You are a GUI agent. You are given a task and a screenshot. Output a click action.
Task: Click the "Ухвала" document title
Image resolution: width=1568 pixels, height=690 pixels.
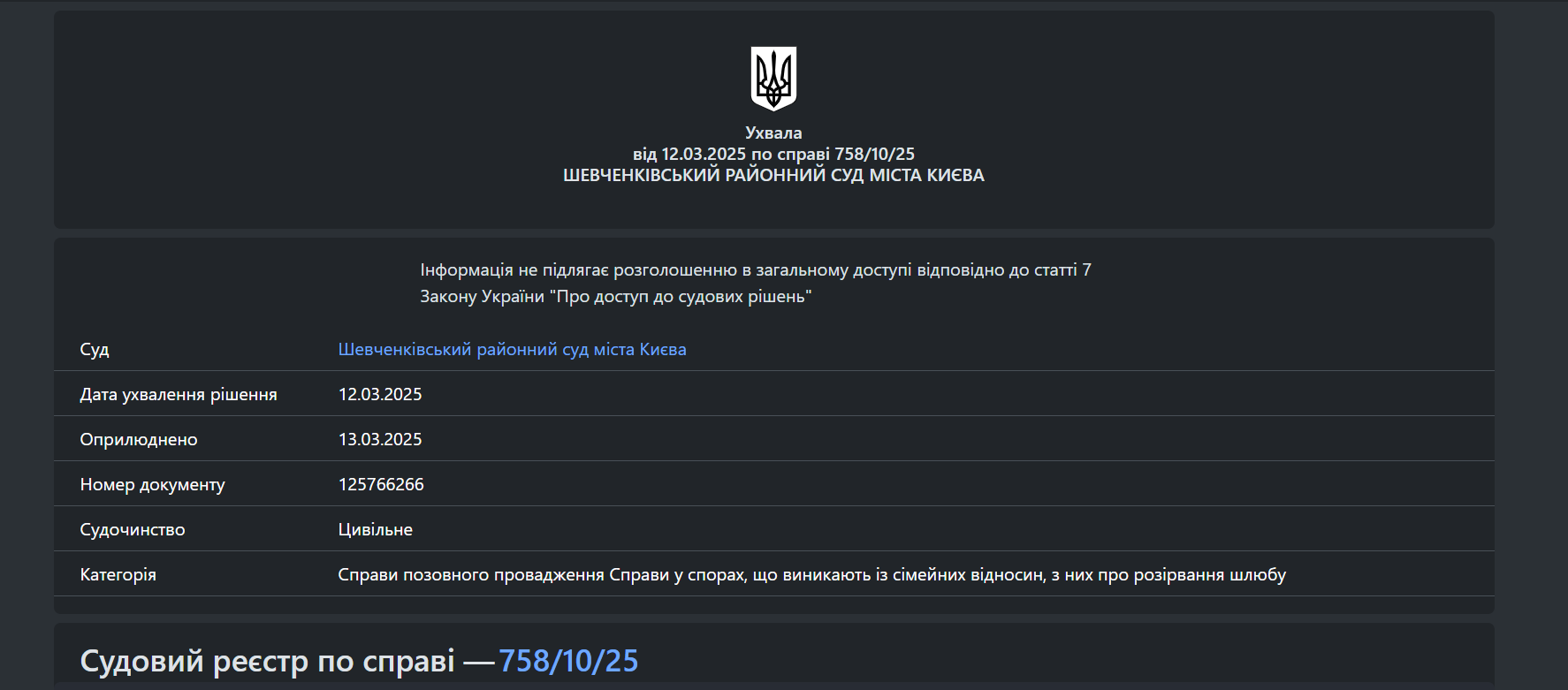point(773,133)
